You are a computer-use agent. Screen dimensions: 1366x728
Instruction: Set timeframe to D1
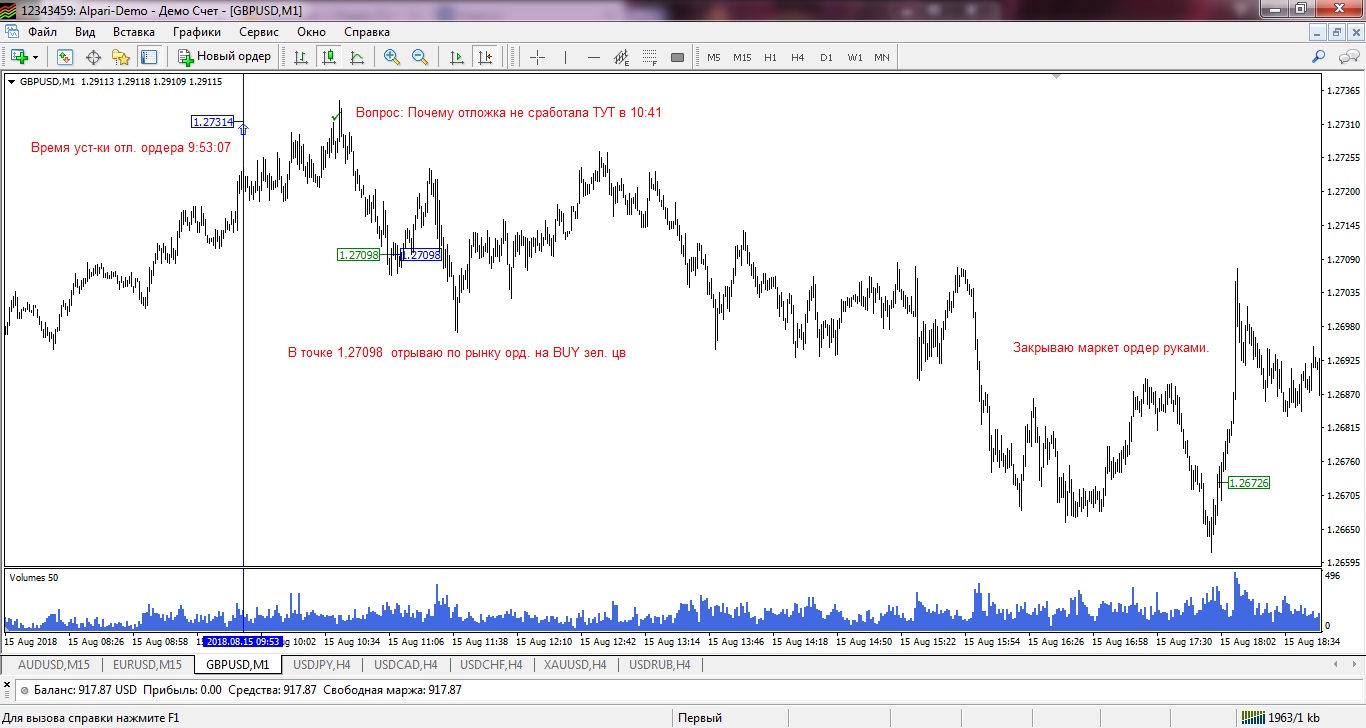[826, 57]
